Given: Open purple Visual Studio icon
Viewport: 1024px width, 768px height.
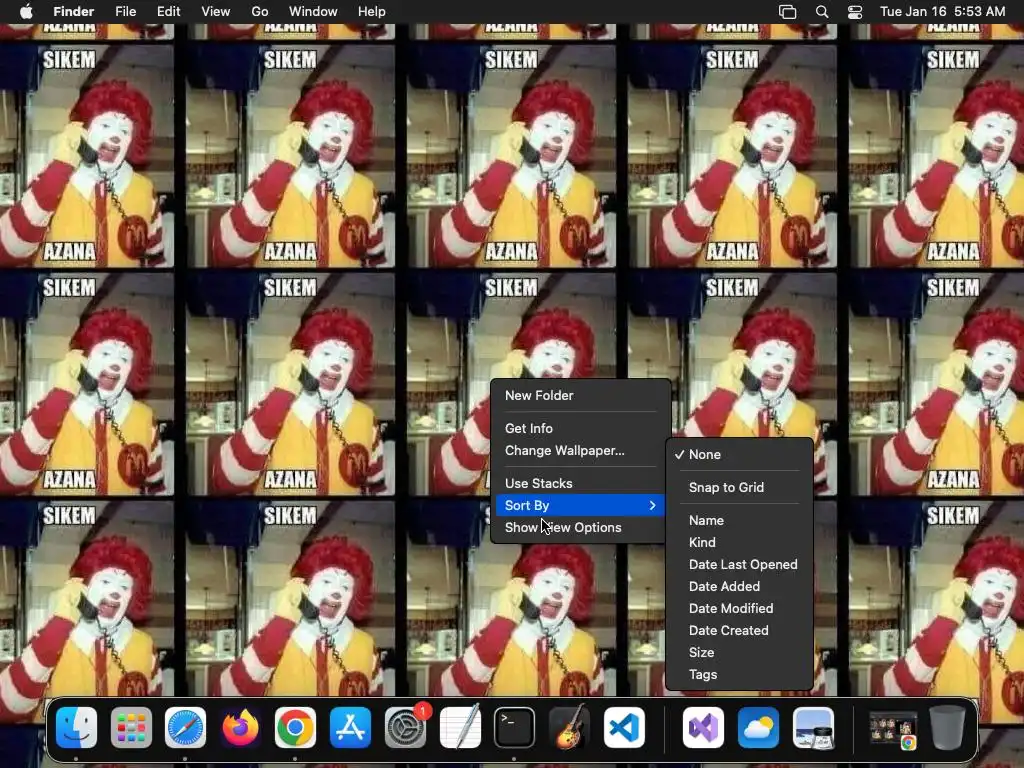Looking at the screenshot, I should coord(703,728).
